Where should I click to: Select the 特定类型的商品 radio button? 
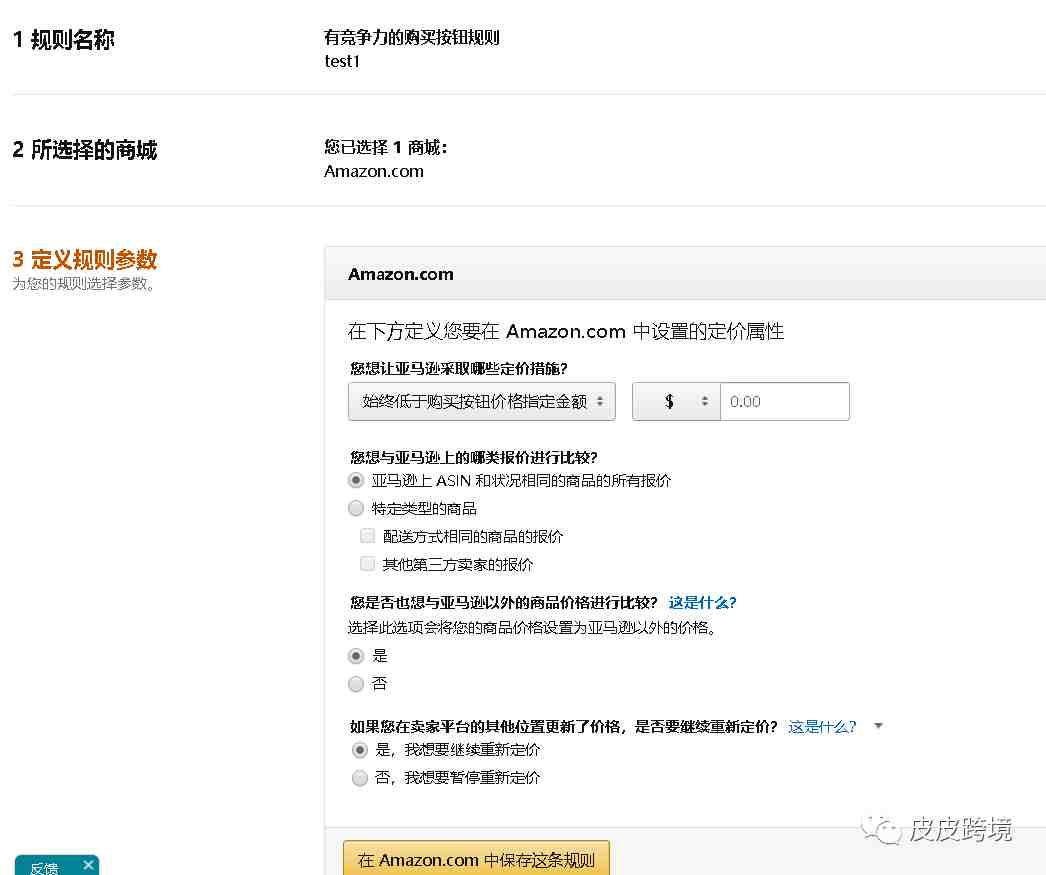pos(356,508)
